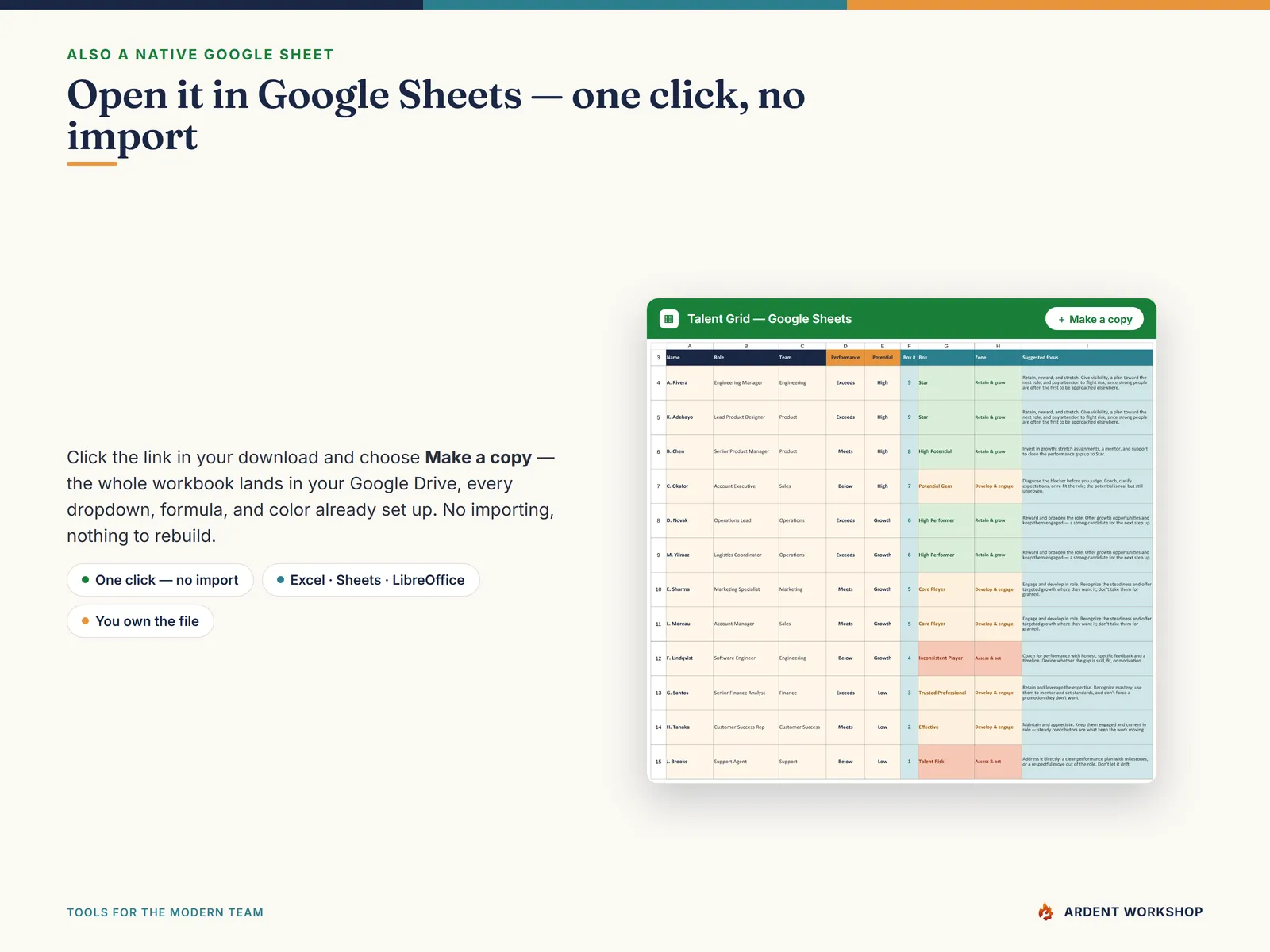Click the green Google Sheets grid icon

tap(669, 319)
